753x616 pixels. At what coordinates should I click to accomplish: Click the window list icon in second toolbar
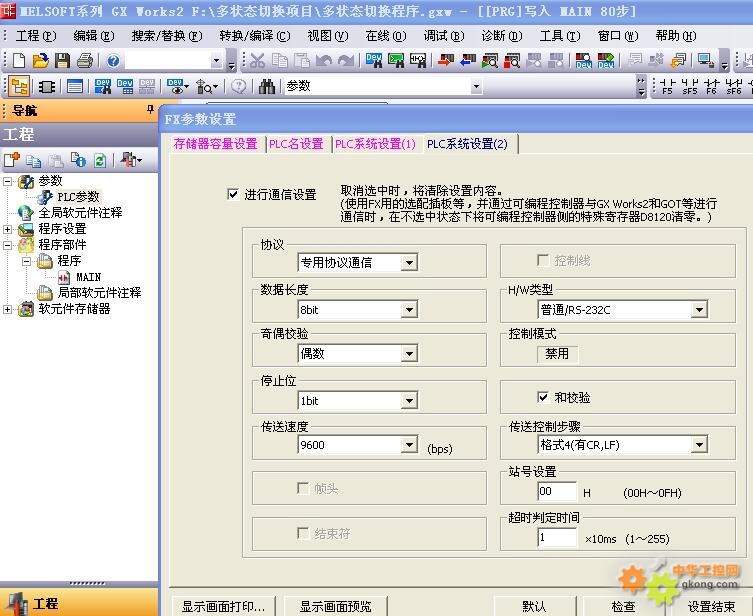(75, 86)
